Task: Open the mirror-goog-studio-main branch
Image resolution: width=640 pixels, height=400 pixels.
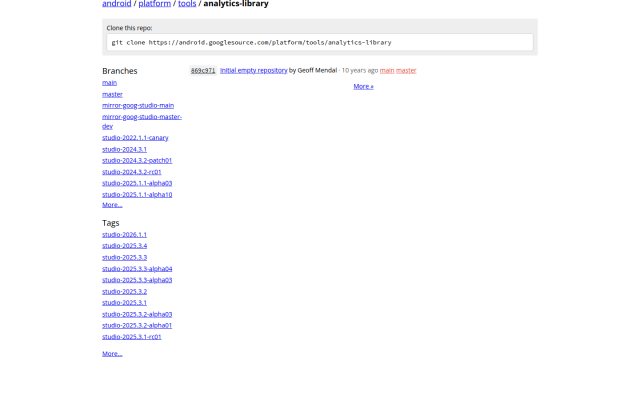Action: (138, 105)
